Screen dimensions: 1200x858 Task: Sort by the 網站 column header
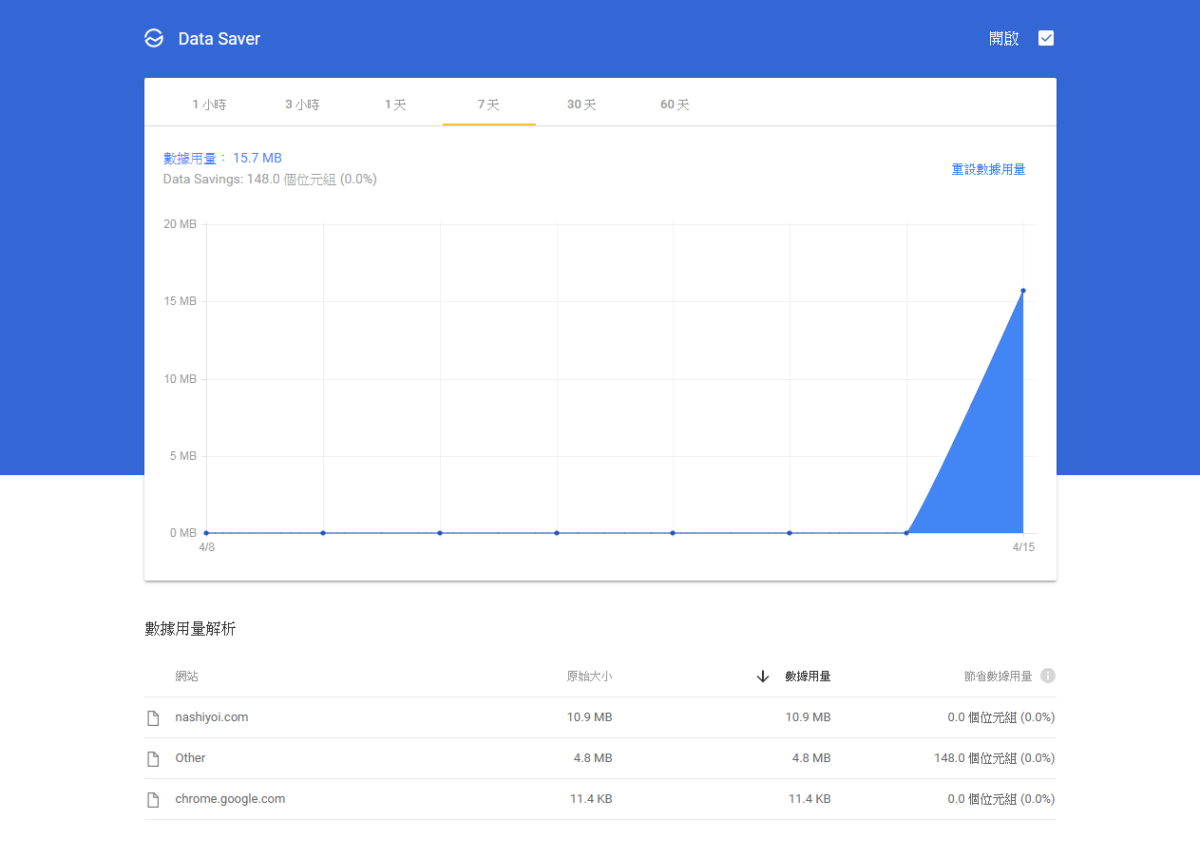click(x=187, y=676)
